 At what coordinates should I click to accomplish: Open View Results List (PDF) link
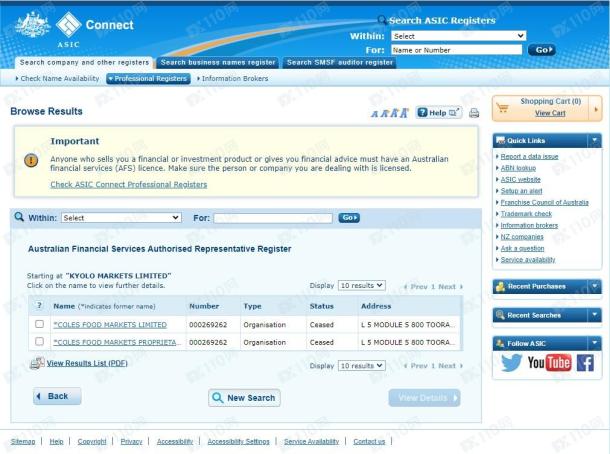tap(87, 363)
